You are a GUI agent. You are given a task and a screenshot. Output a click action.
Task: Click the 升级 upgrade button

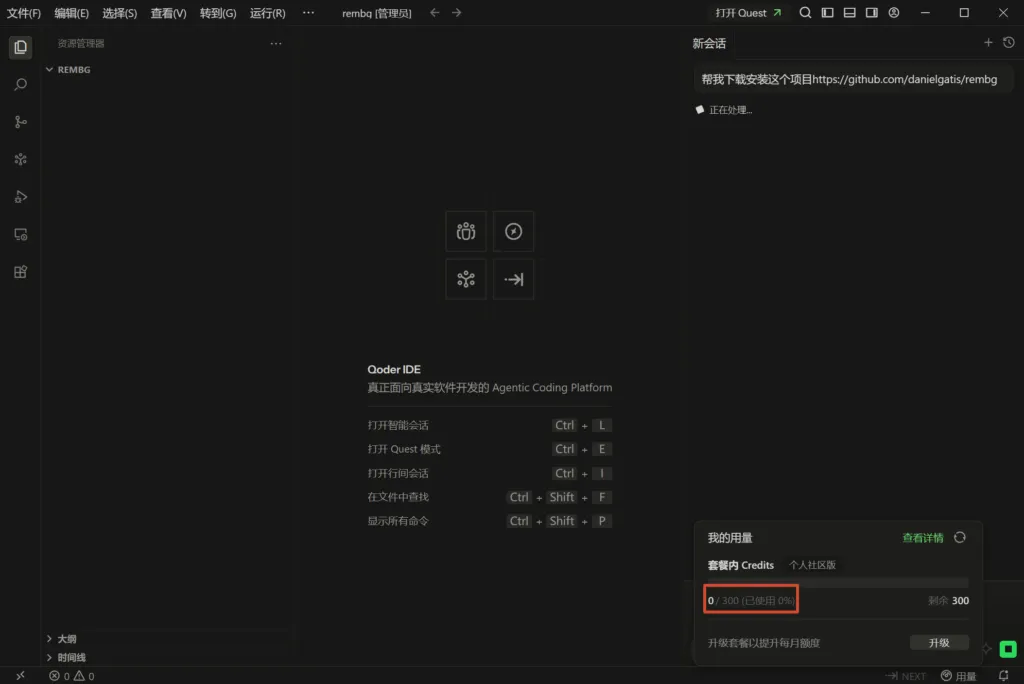pyautogui.click(x=939, y=643)
